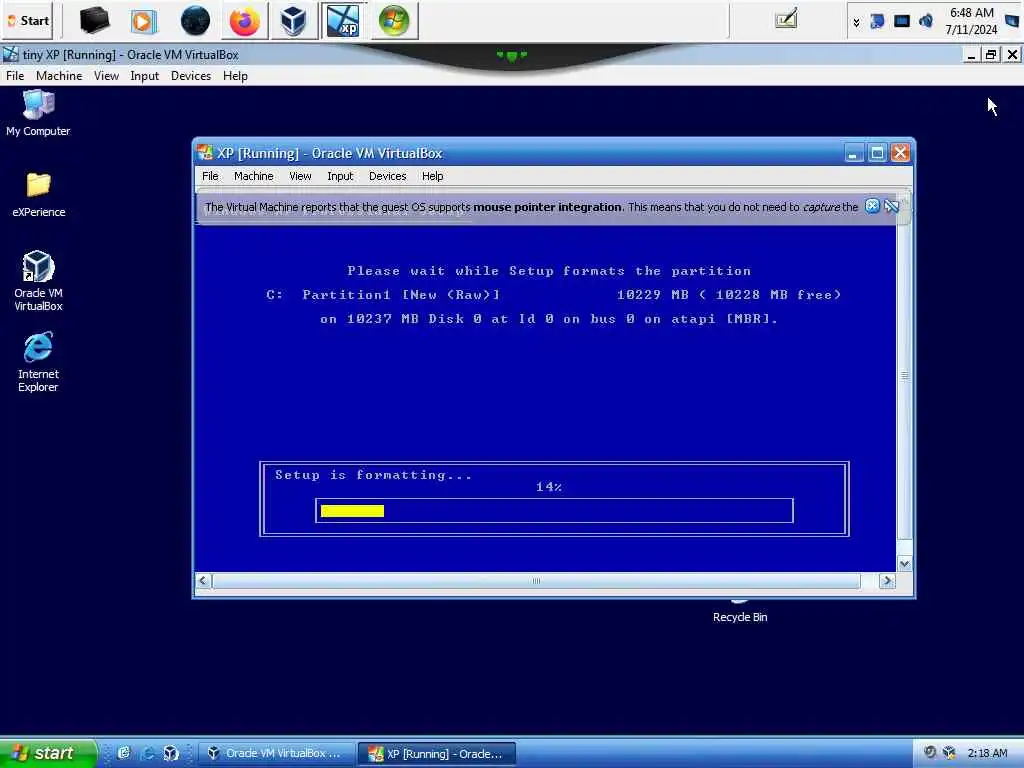This screenshot has width=1024, height=768.
Task: Select the active XP task icon in the top panel
Action: (343, 21)
